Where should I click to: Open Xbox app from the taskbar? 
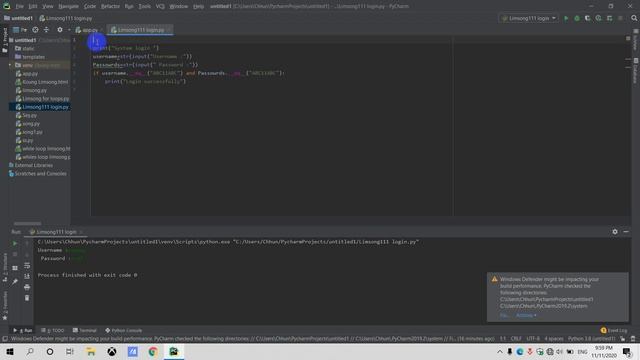(x=111, y=351)
